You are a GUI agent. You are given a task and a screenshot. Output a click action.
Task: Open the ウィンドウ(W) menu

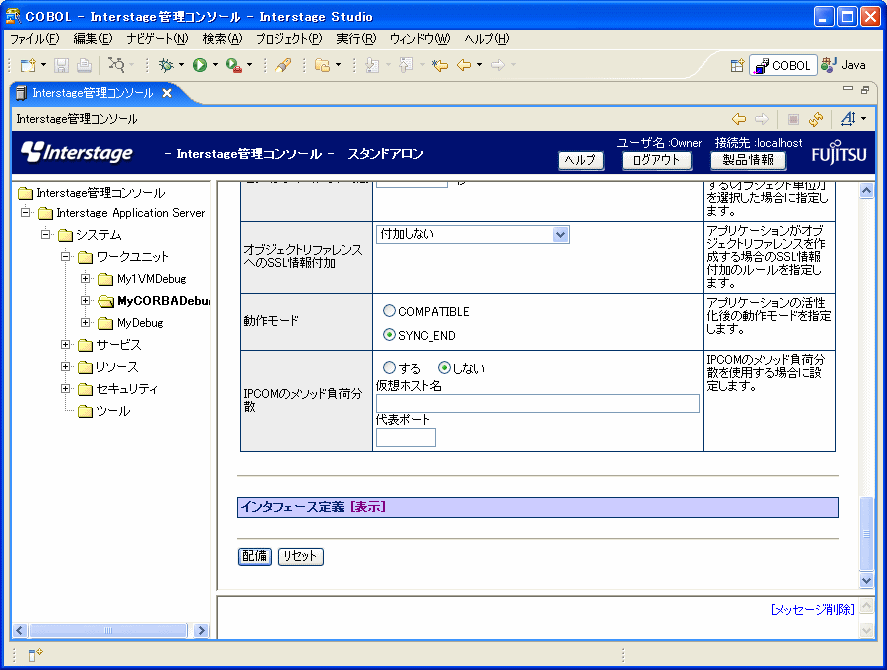click(419, 39)
